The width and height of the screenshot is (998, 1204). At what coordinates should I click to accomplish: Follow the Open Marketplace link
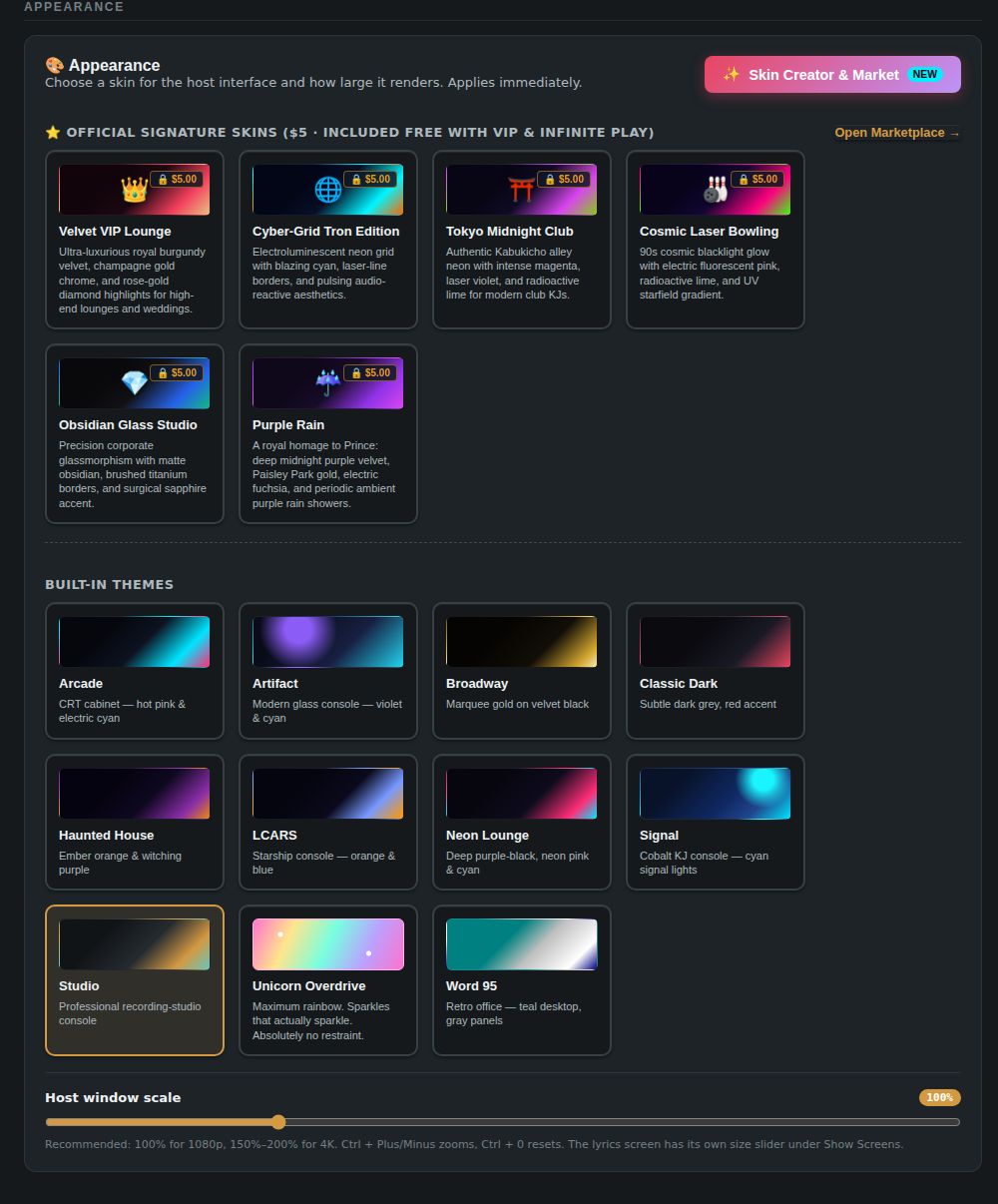(897, 133)
